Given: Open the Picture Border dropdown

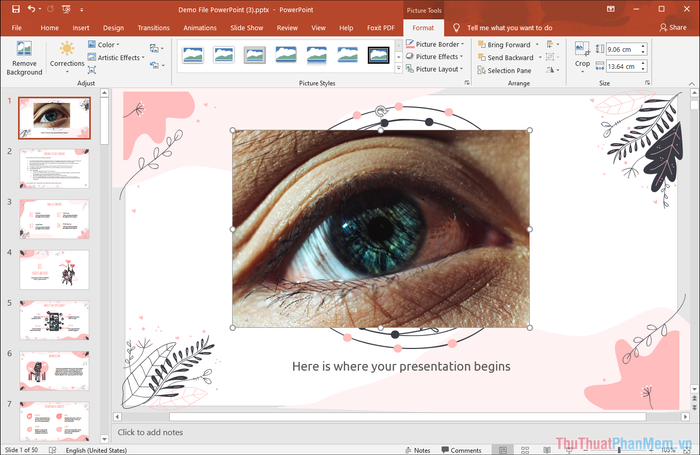Looking at the screenshot, I should [436, 44].
